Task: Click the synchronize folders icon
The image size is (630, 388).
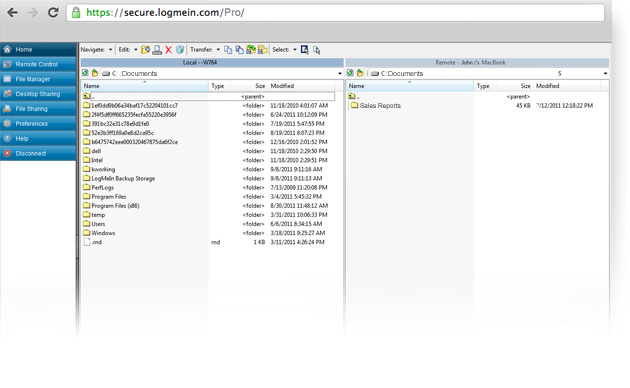Action: point(251,49)
